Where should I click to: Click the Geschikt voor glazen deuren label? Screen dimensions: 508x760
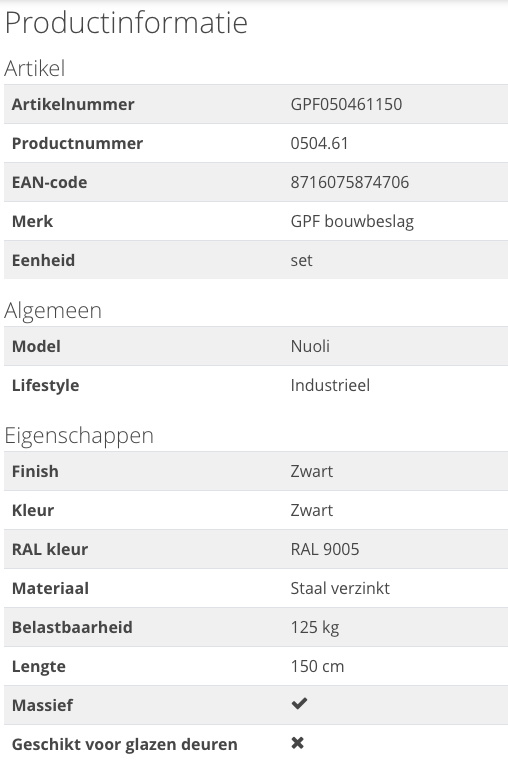click(125, 744)
